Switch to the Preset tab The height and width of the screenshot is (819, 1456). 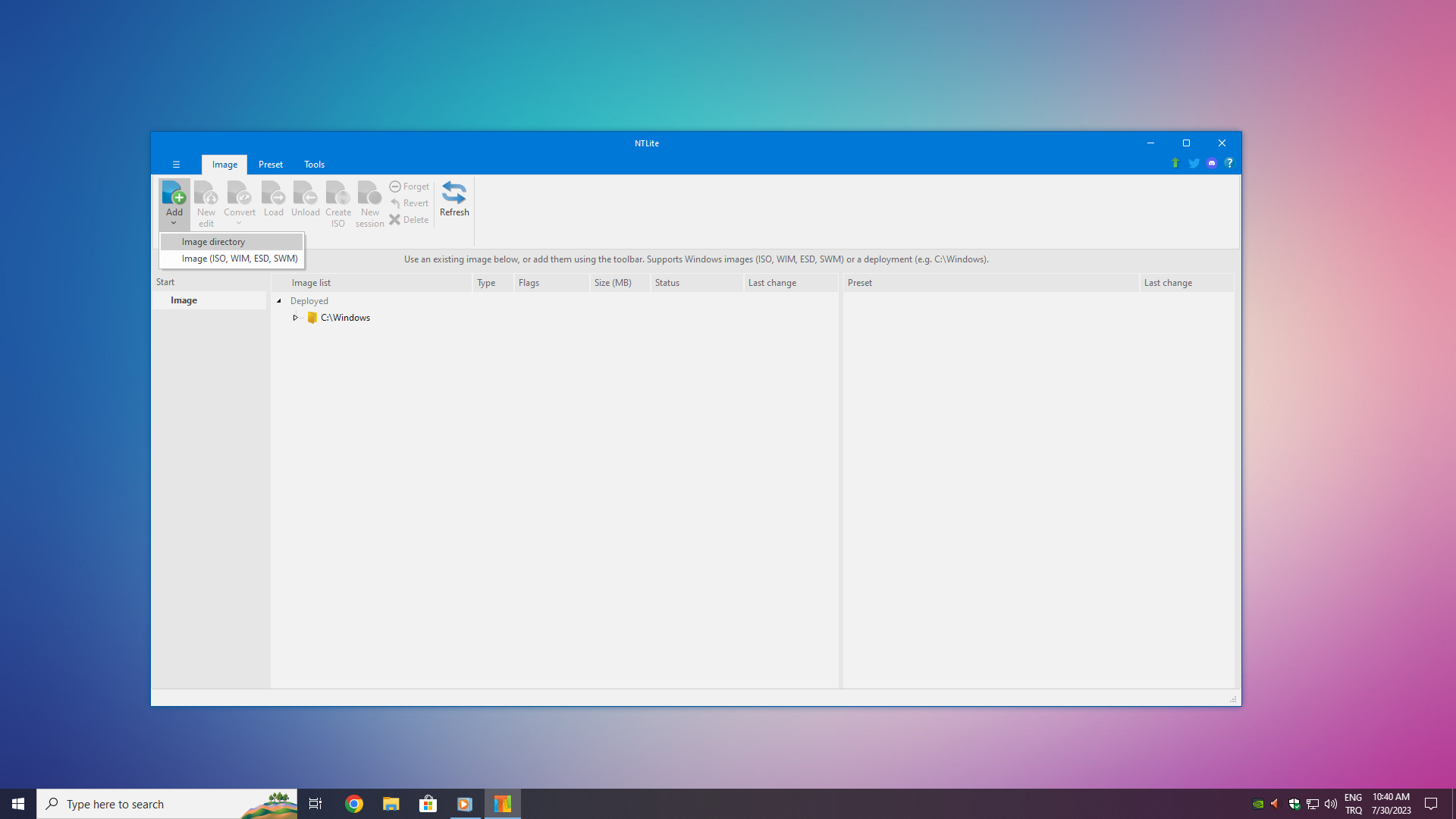pos(270,165)
